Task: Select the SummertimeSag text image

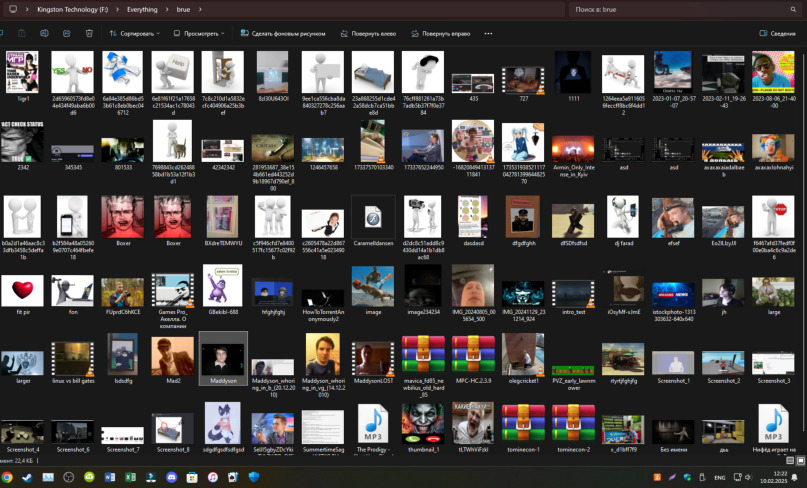Action: [x=323, y=430]
